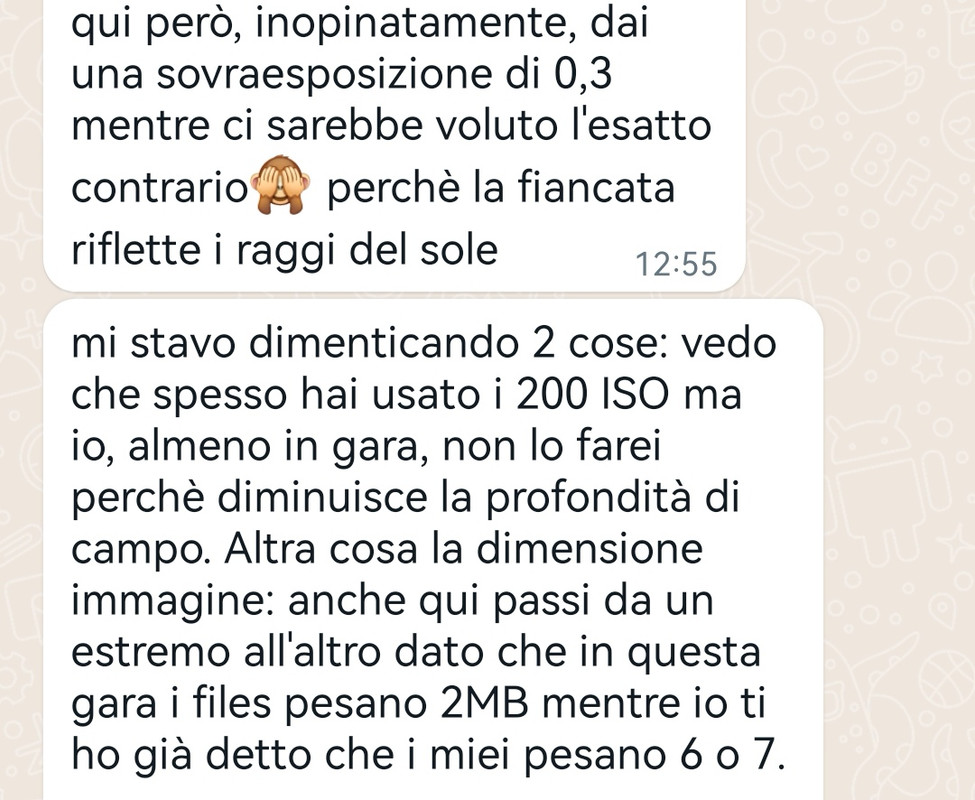Tap the phrase 'pesano 6 o 7.'
975x800 pixels.
tap(655, 754)
